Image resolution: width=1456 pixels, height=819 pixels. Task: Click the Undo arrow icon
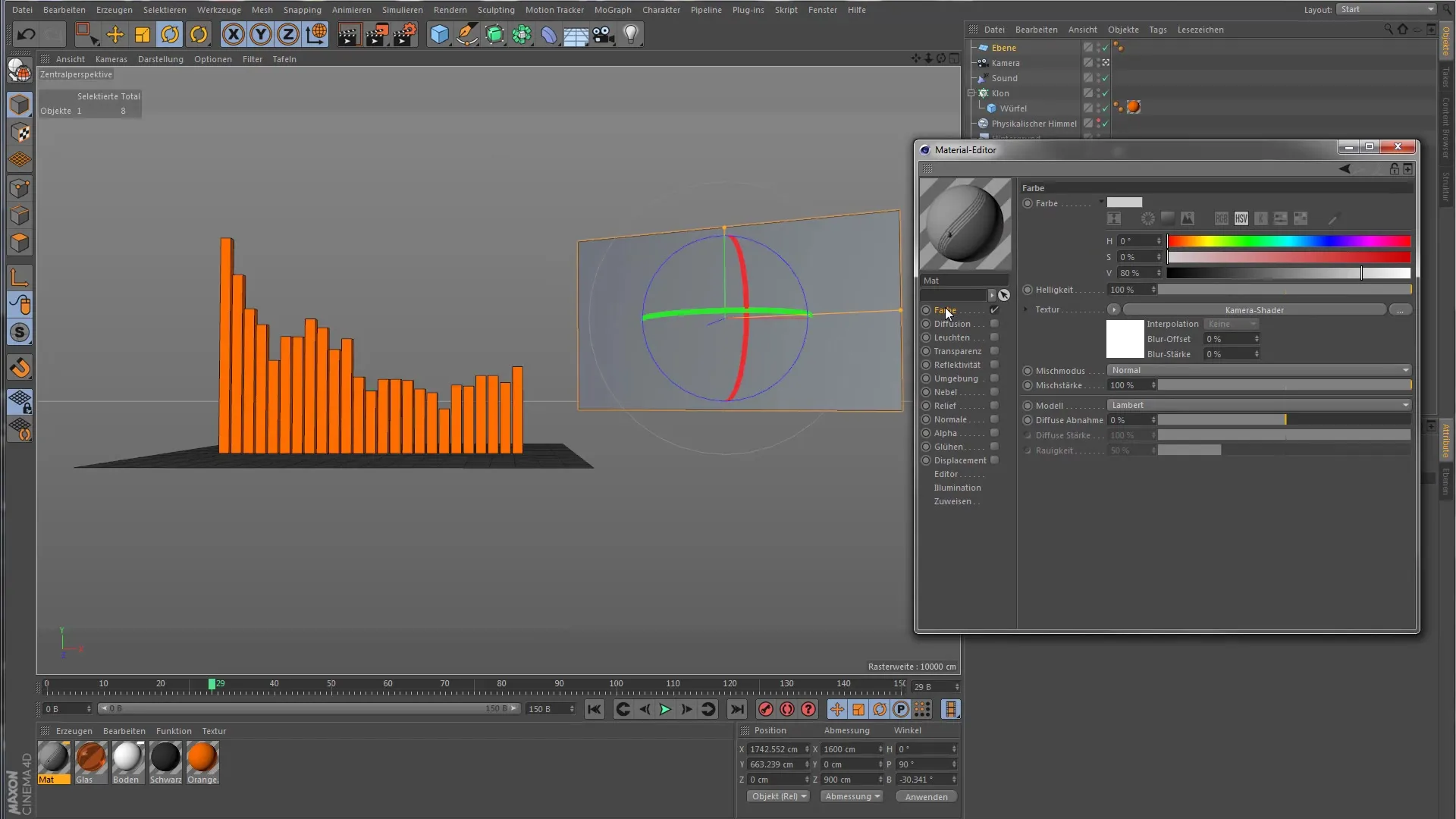coord(26,34)
